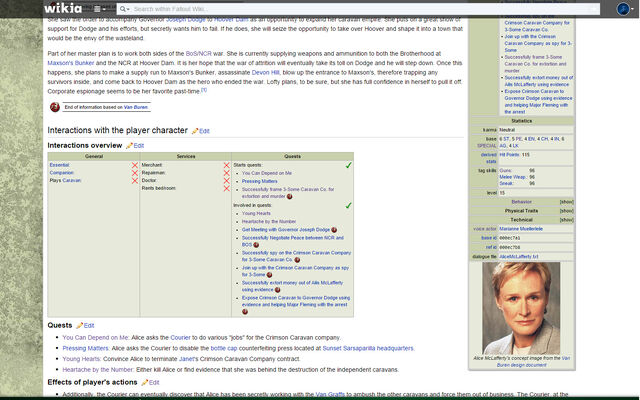Expand the Behavior section with show
640x400 pixels.
(566, 202)
